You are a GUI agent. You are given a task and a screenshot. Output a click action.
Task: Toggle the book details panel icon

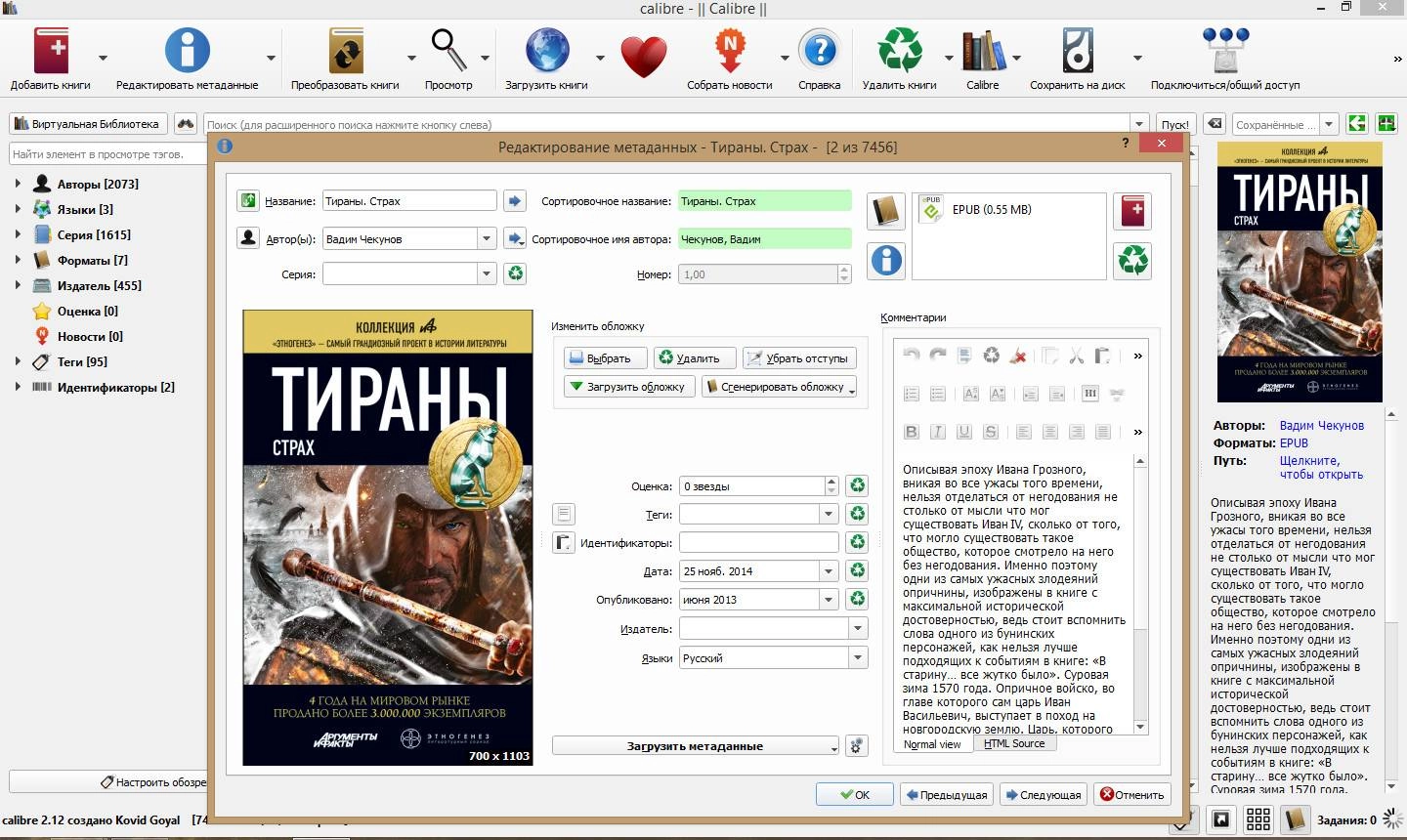click(x=1296, y=819)
